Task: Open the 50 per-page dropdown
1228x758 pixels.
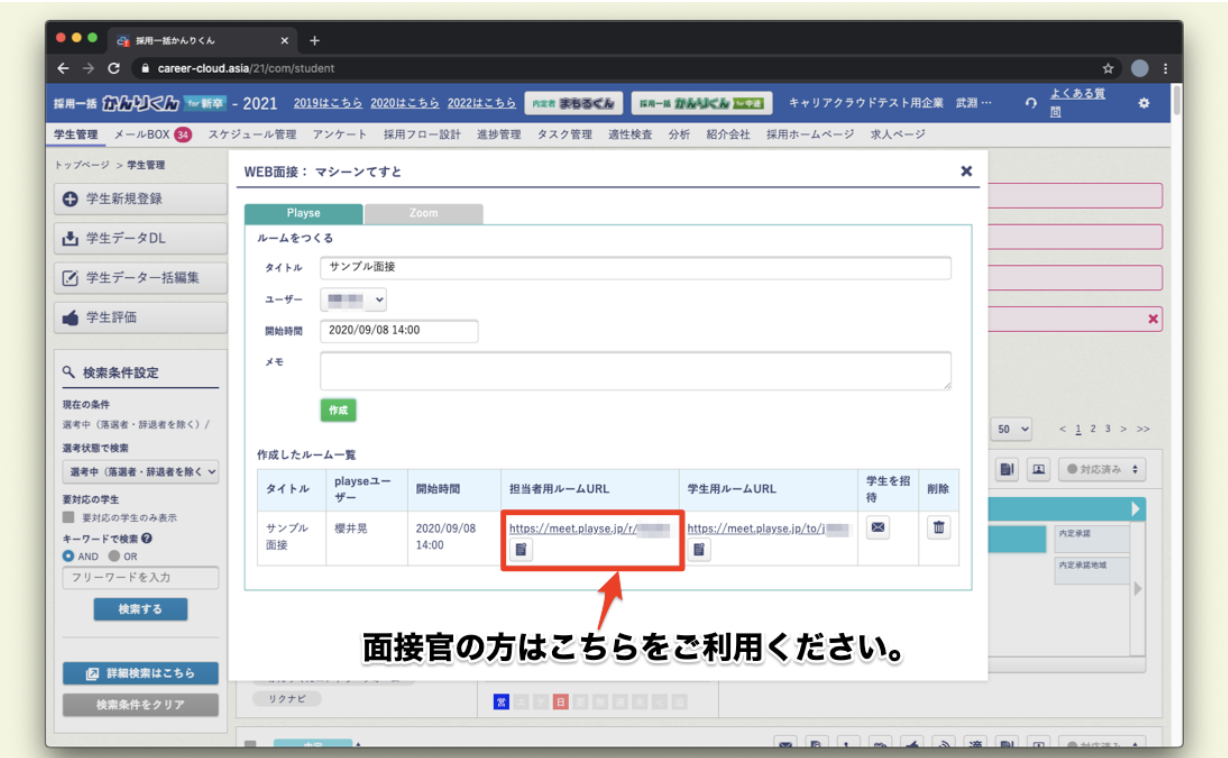Action: click(x=1012, y=429)
